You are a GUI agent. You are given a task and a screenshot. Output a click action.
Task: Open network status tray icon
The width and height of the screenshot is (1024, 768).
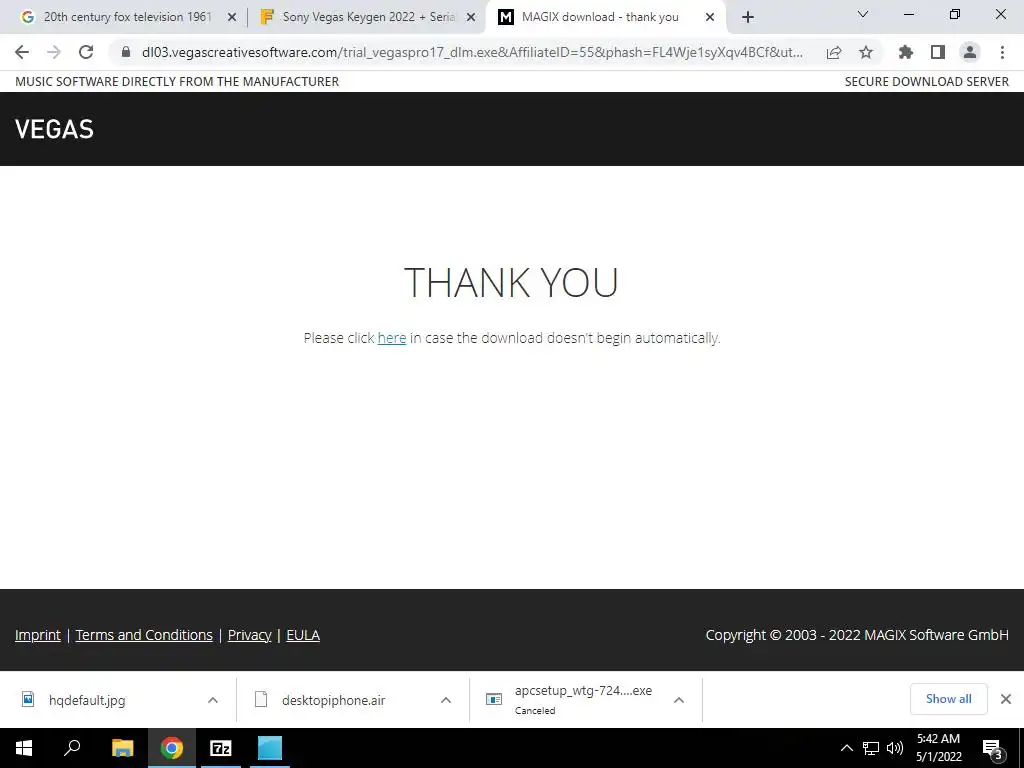tap(871, 748)
